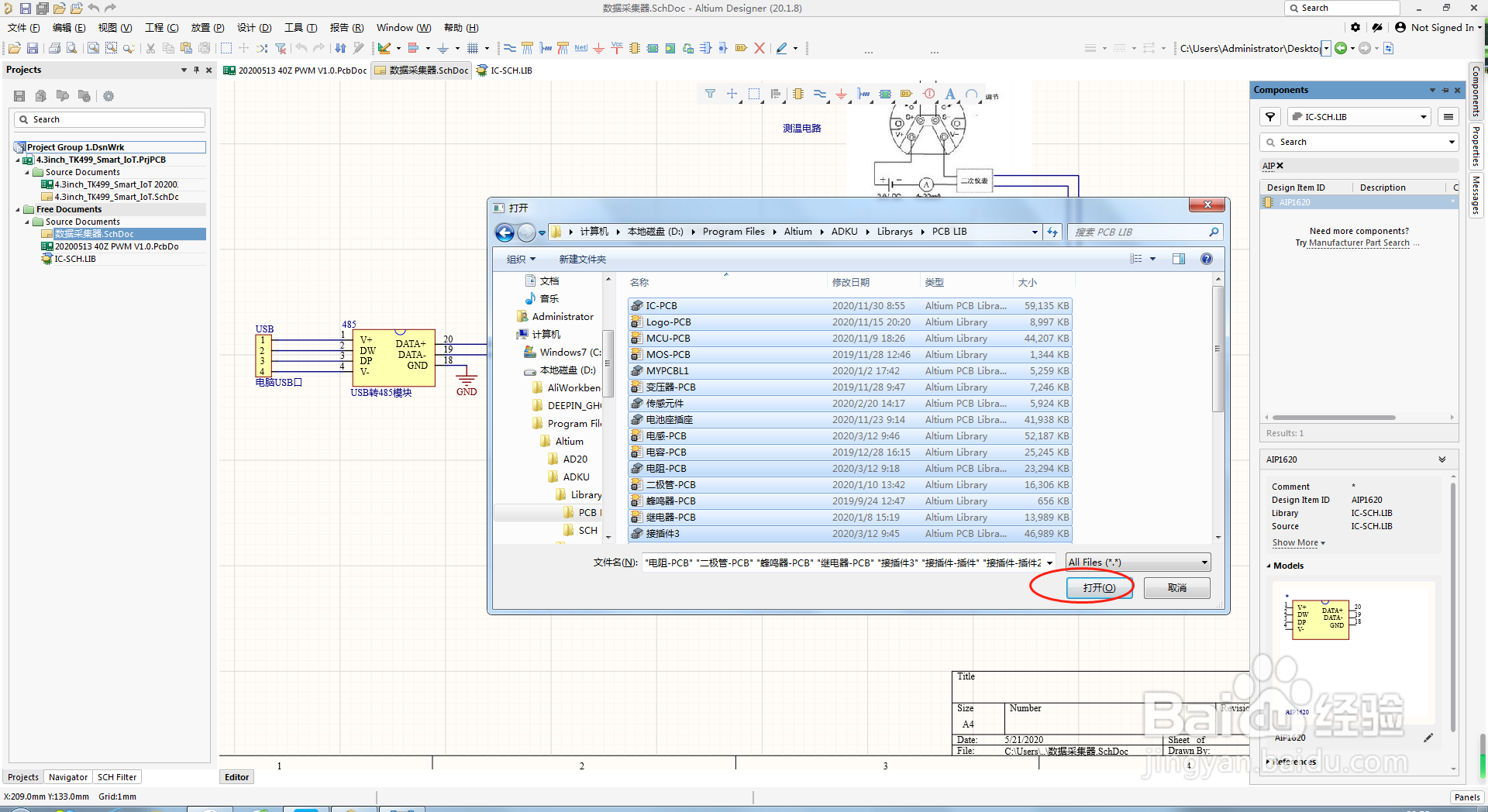
Task: Click the help question mark icon in the dialog
Action: point(1207,259)
